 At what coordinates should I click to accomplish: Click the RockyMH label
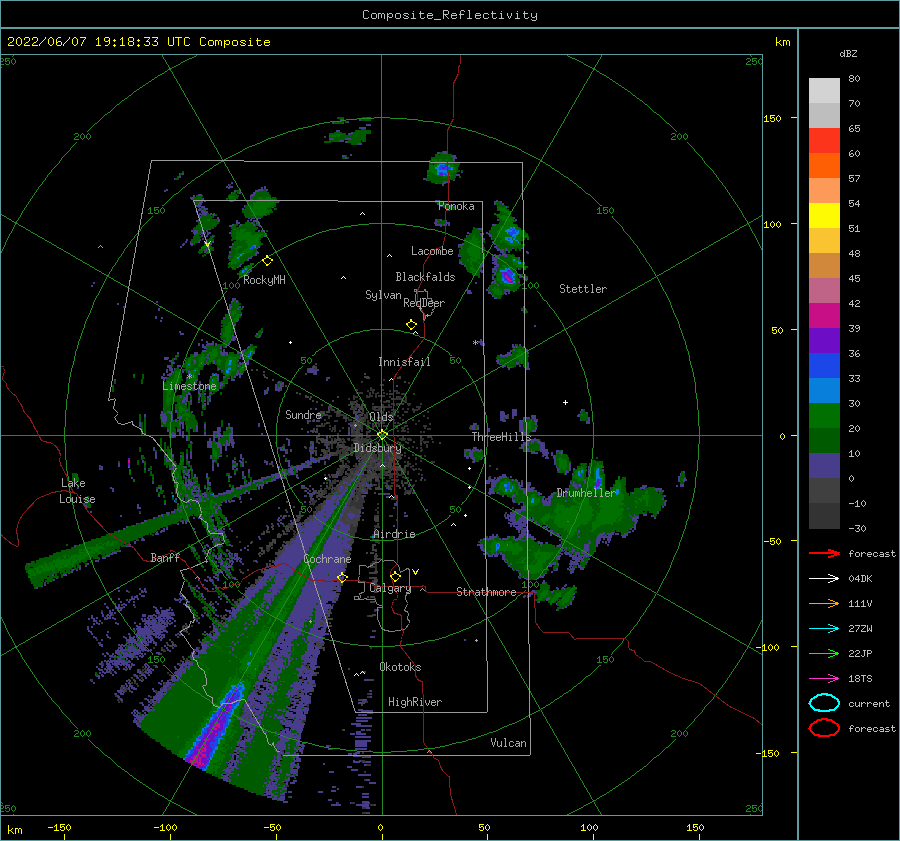tap(264, 280)
